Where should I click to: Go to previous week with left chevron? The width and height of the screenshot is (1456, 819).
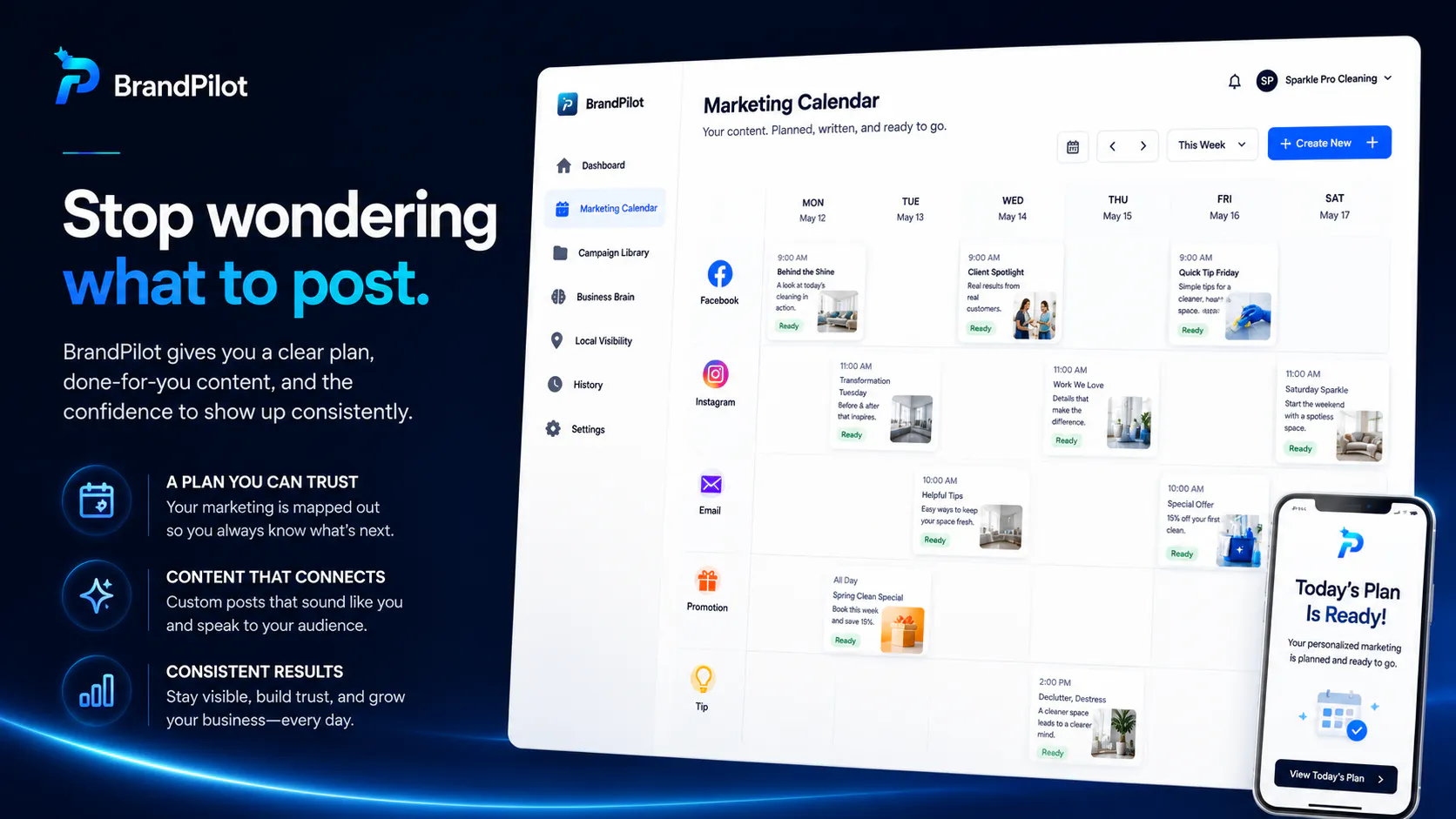[x=1112, y=146]
